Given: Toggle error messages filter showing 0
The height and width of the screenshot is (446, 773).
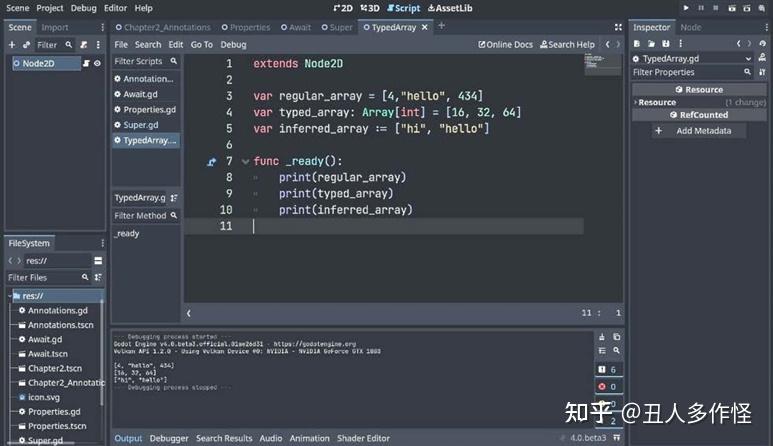Looking at the screenshot, I should click(608, 386).
